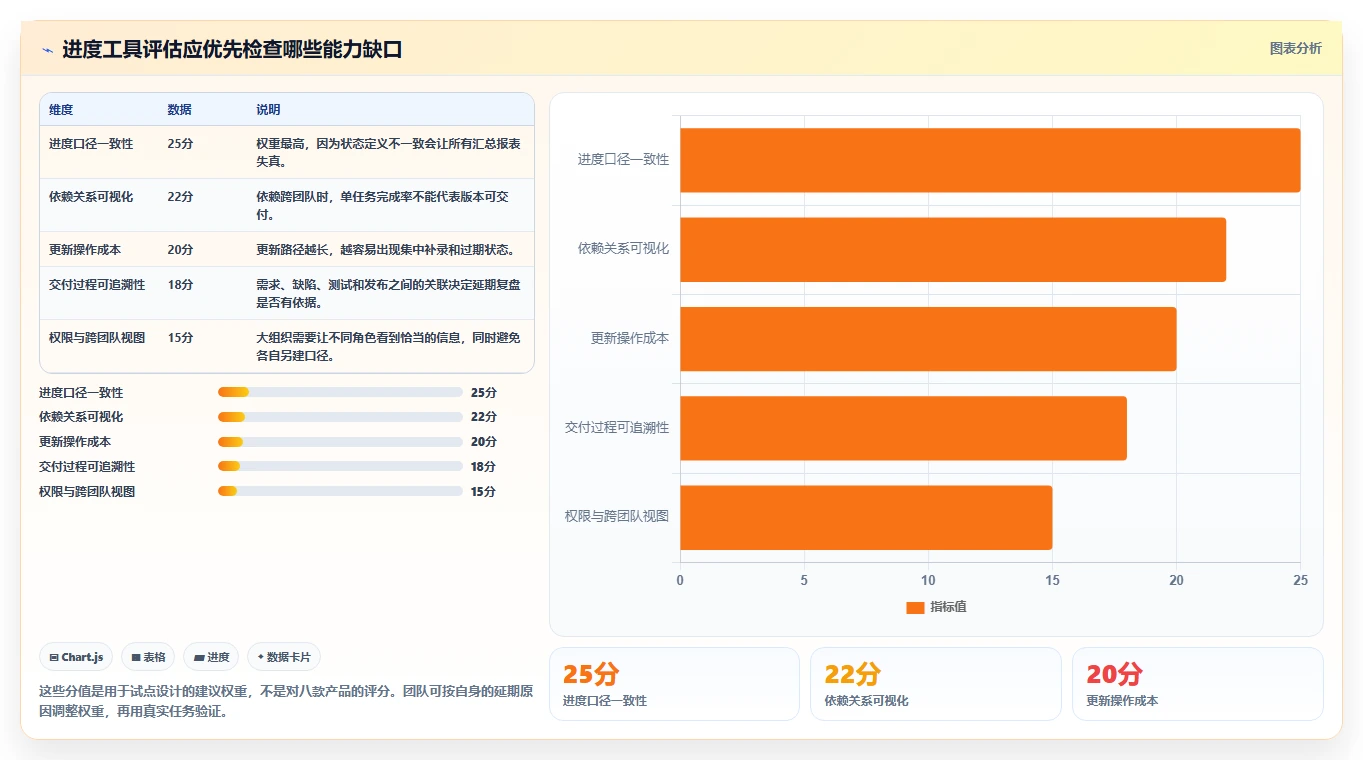The image size is (1363, 760).
Task: Click the 更新操作成本 bar in chart
Action: pyautogui.click(x=928, y=338)
